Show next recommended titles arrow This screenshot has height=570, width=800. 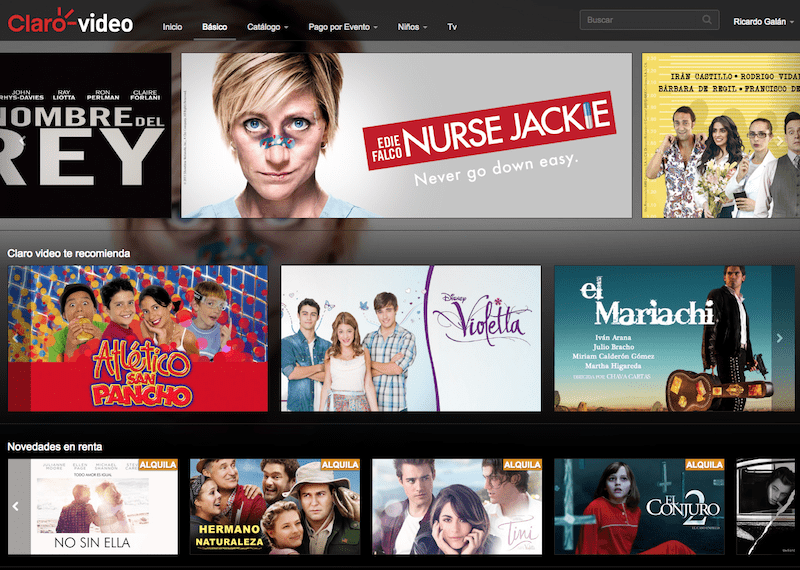tap(780, 338)
